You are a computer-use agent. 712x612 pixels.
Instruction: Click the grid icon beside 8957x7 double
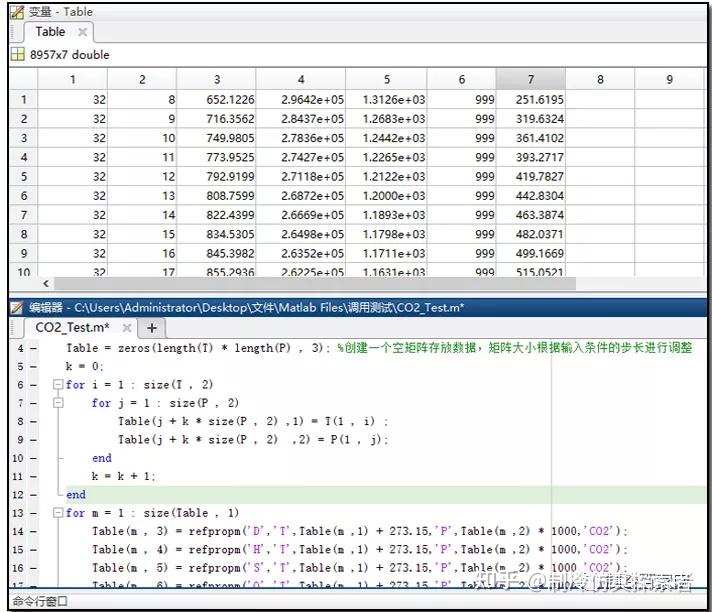(17, 54)
